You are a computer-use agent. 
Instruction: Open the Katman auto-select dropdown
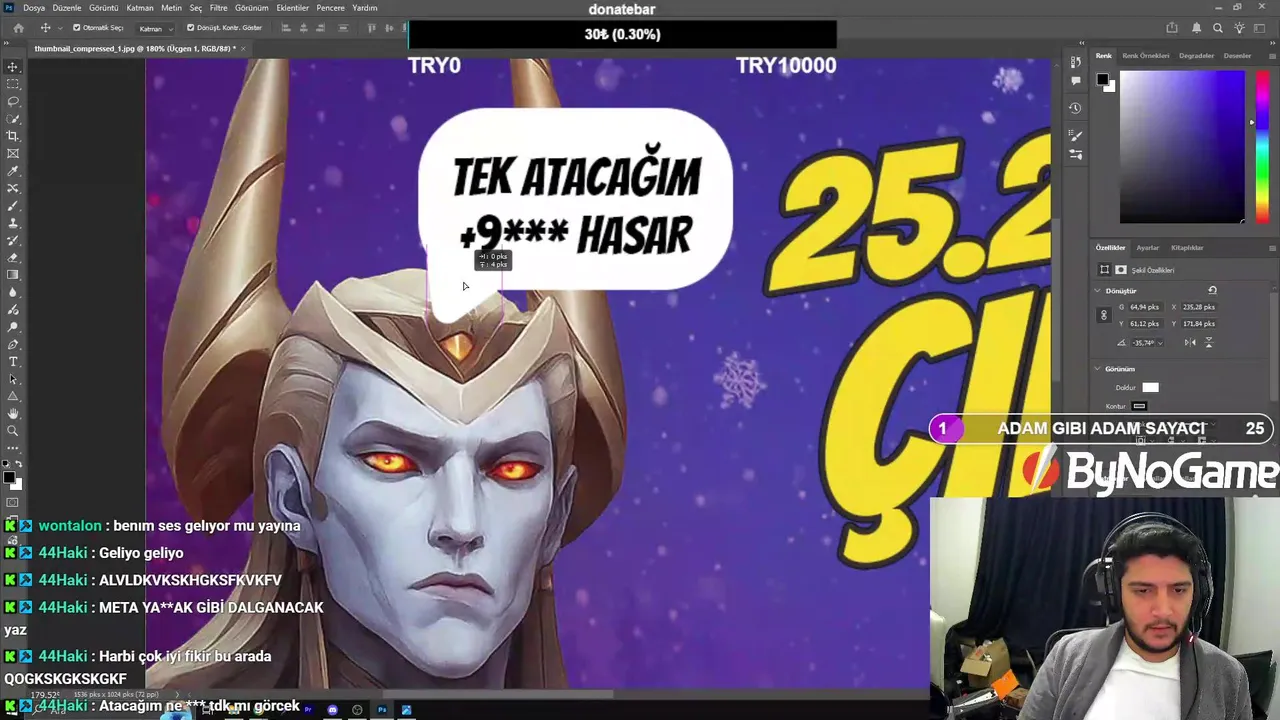click(155, 28)
